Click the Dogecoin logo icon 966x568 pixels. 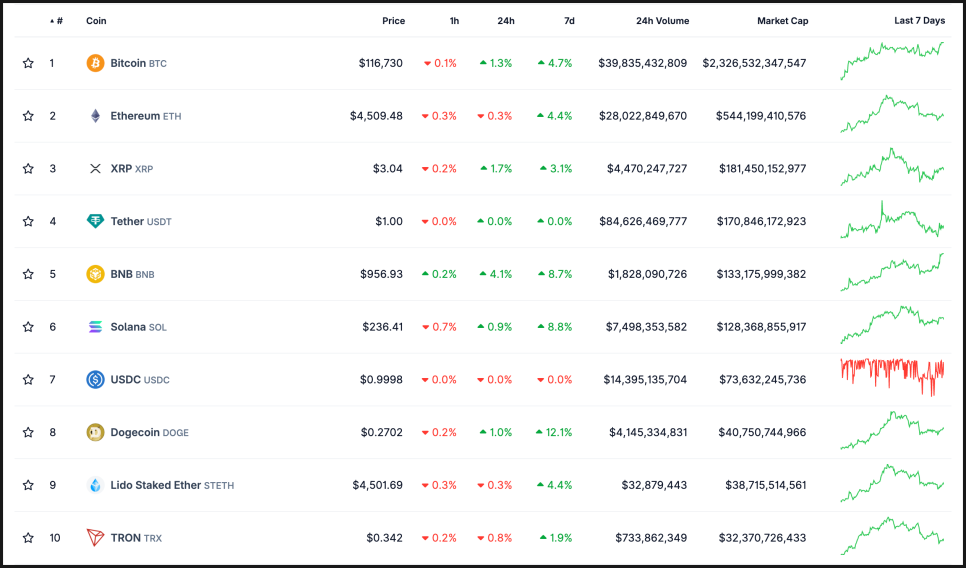coord(95,432)
